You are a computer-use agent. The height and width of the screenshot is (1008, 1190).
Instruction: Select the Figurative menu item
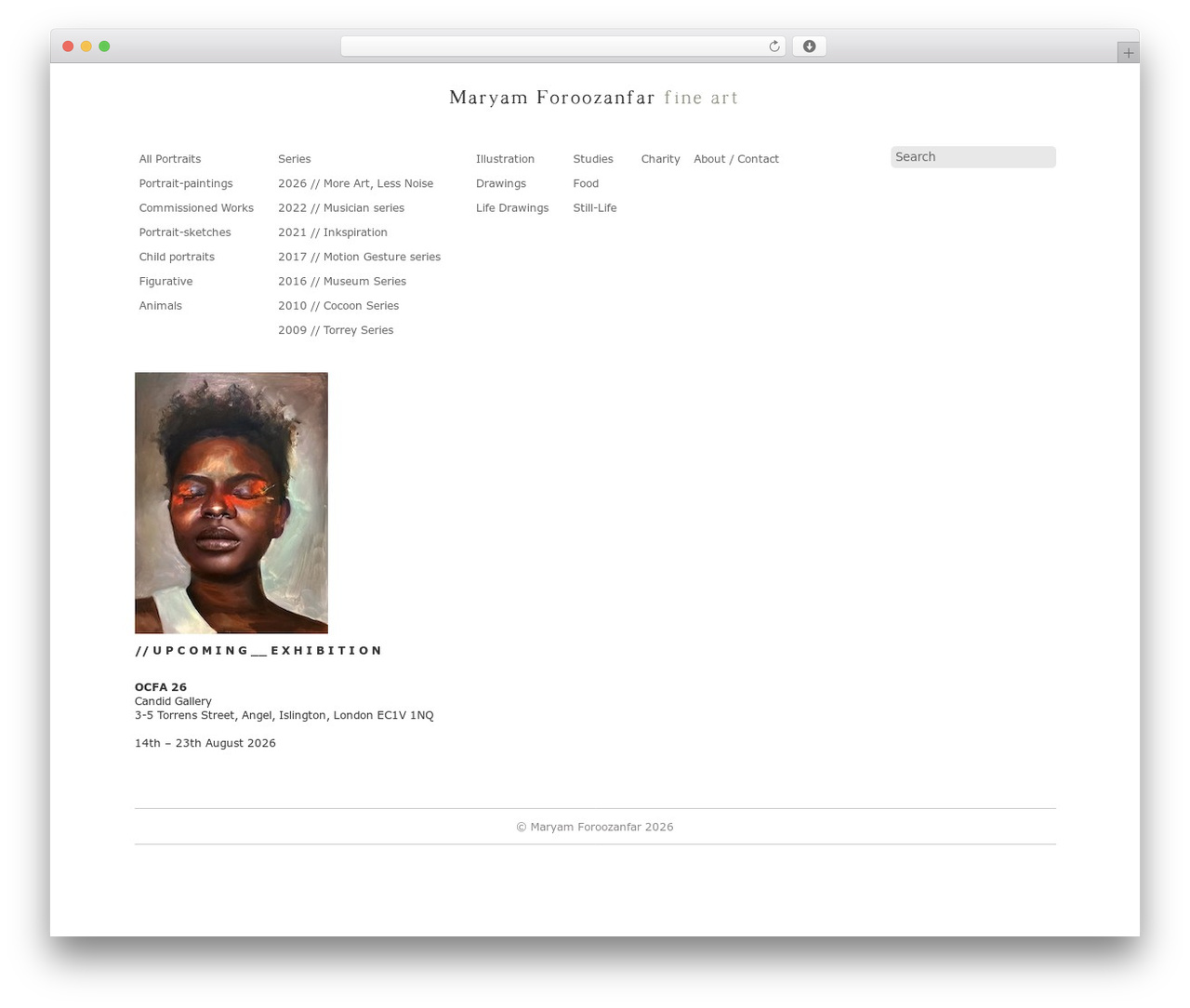coord(165,281)
